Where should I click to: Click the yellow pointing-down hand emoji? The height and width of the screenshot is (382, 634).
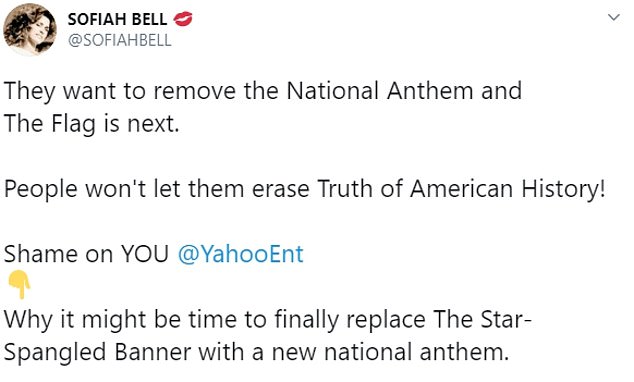(x=20, y=285)
